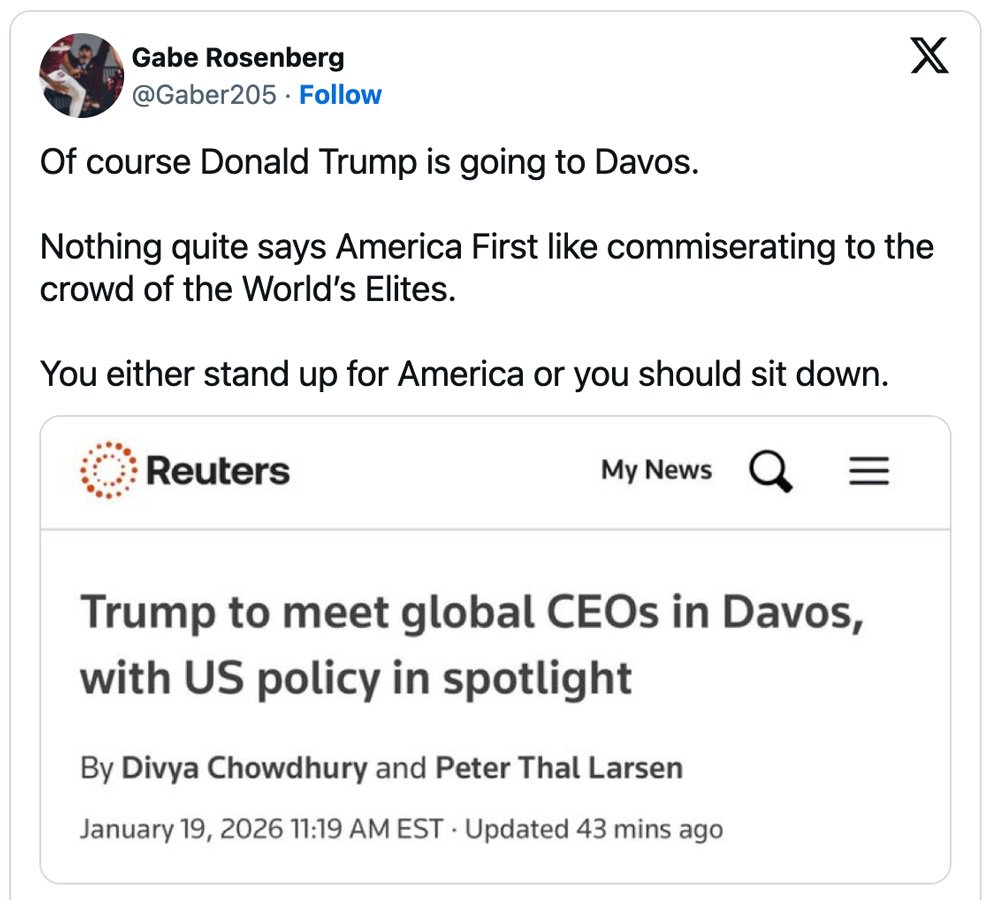Click tweet line 'You either stand up'

[464, 374]
